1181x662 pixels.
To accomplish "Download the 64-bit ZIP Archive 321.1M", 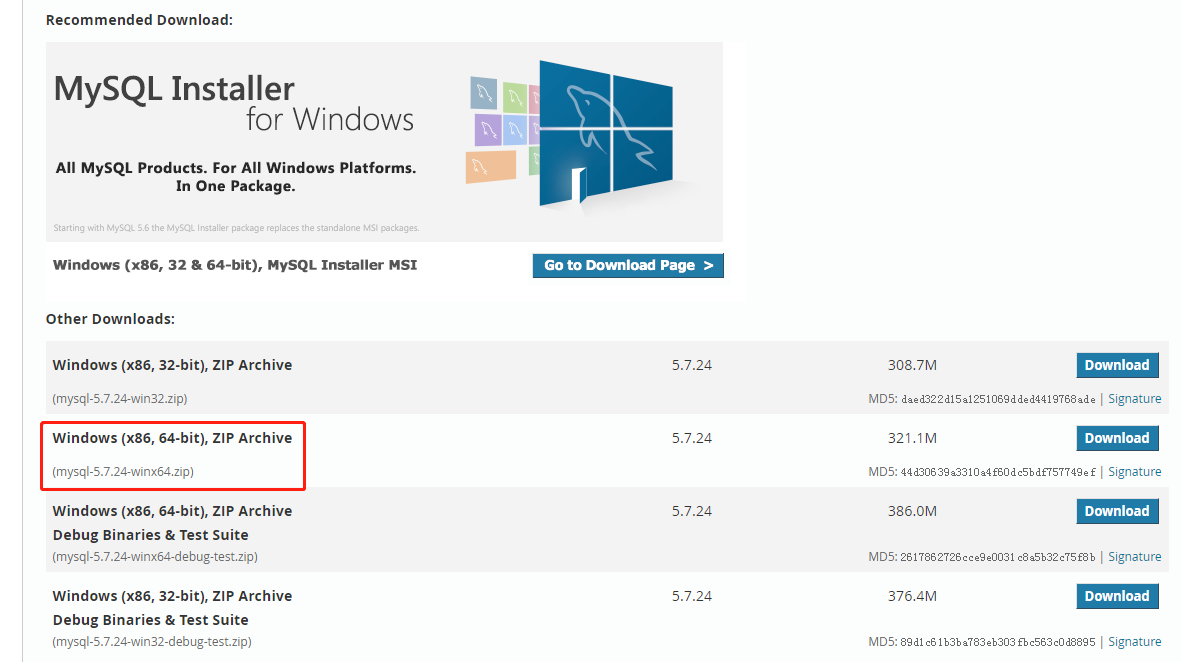I will 1117,438.
